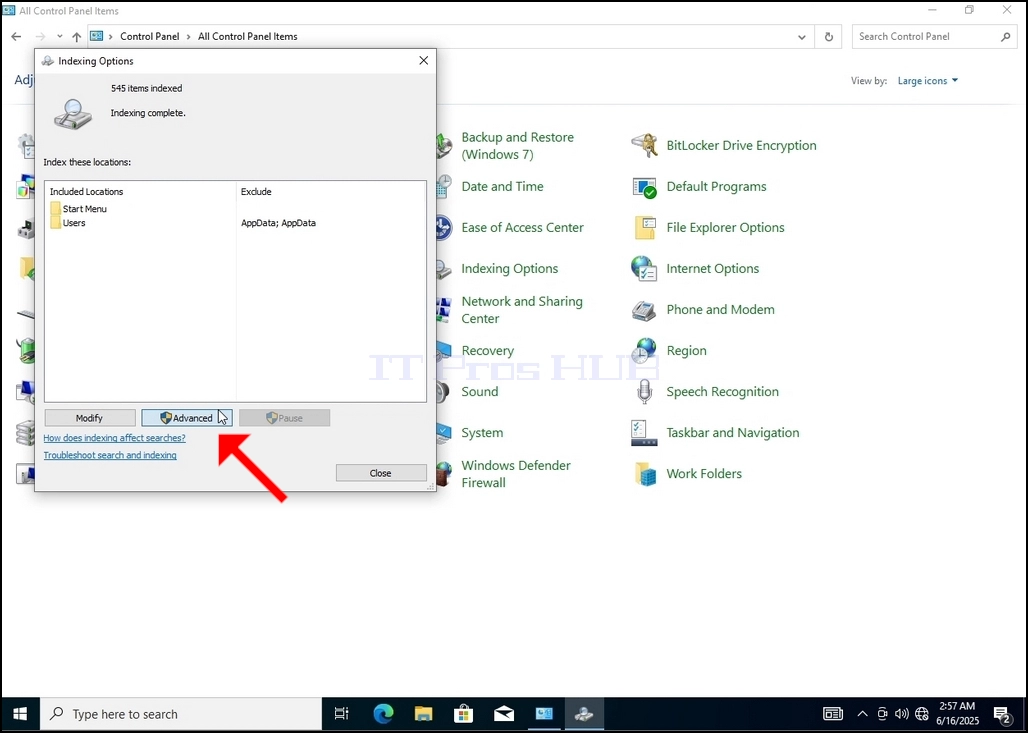Viewport: 1028px width, 733px height.
Task: Open Date and Time item
Action: pos(502,186)
